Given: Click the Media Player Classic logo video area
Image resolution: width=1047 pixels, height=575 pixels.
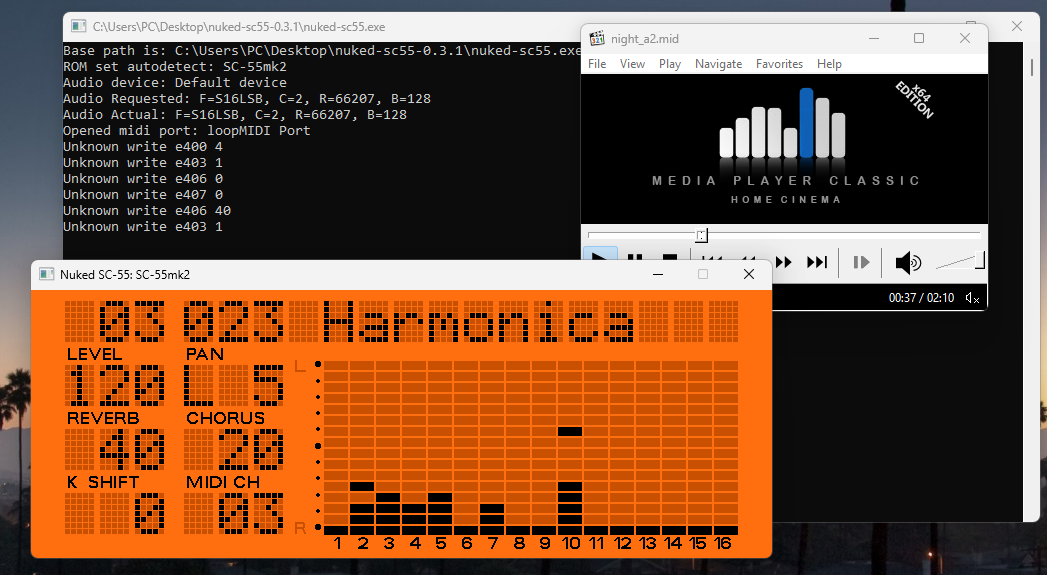Looking at the screenshot, I should [784, 148].
